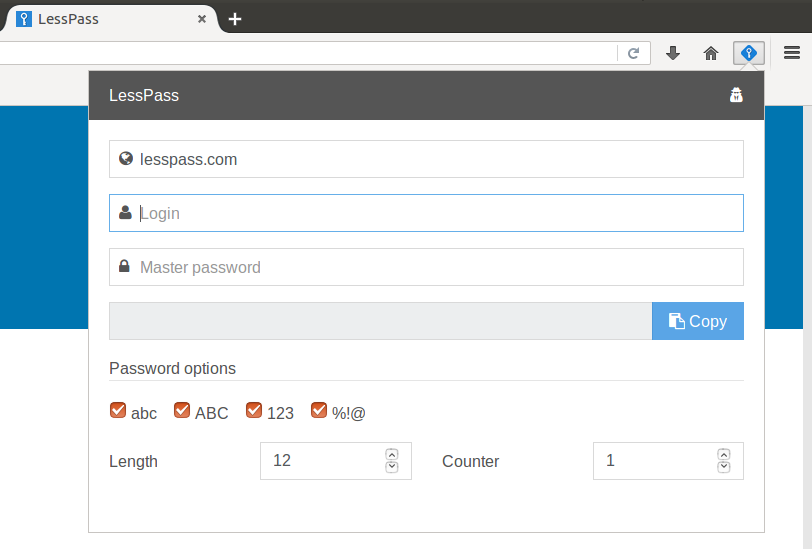812x549 pixels.
Task: Click the Password options heading
Action: click(x=172, y=368)
